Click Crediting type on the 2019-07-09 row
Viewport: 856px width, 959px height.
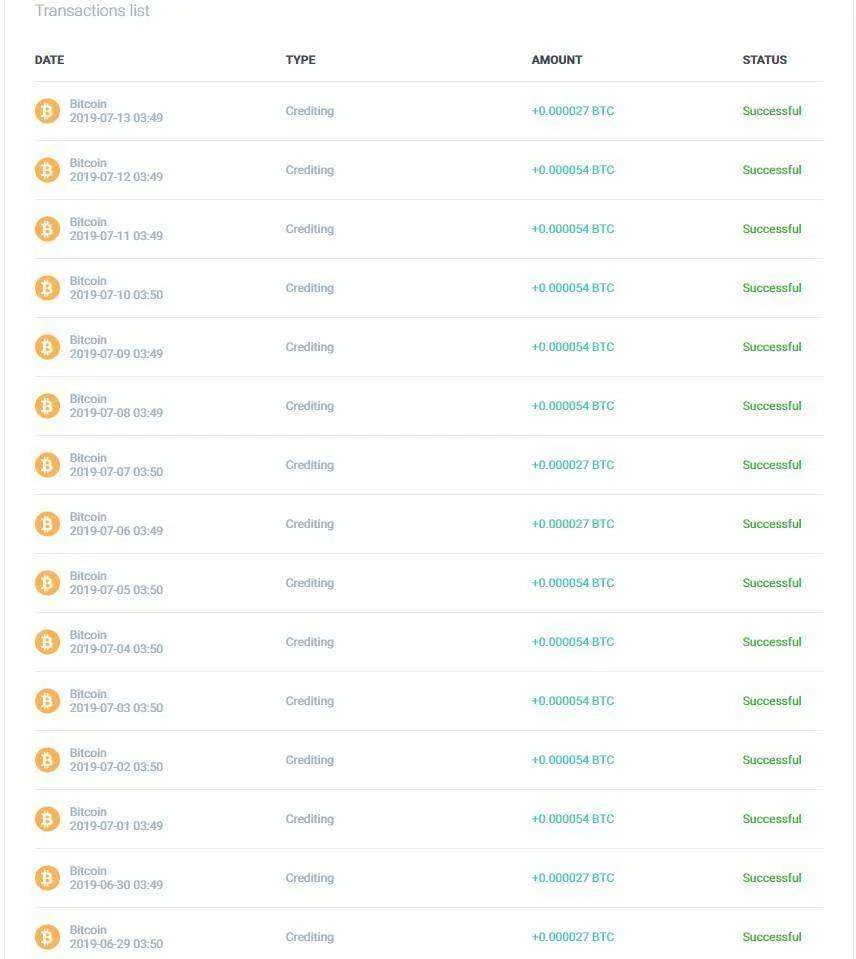click(x=310, y=347)
